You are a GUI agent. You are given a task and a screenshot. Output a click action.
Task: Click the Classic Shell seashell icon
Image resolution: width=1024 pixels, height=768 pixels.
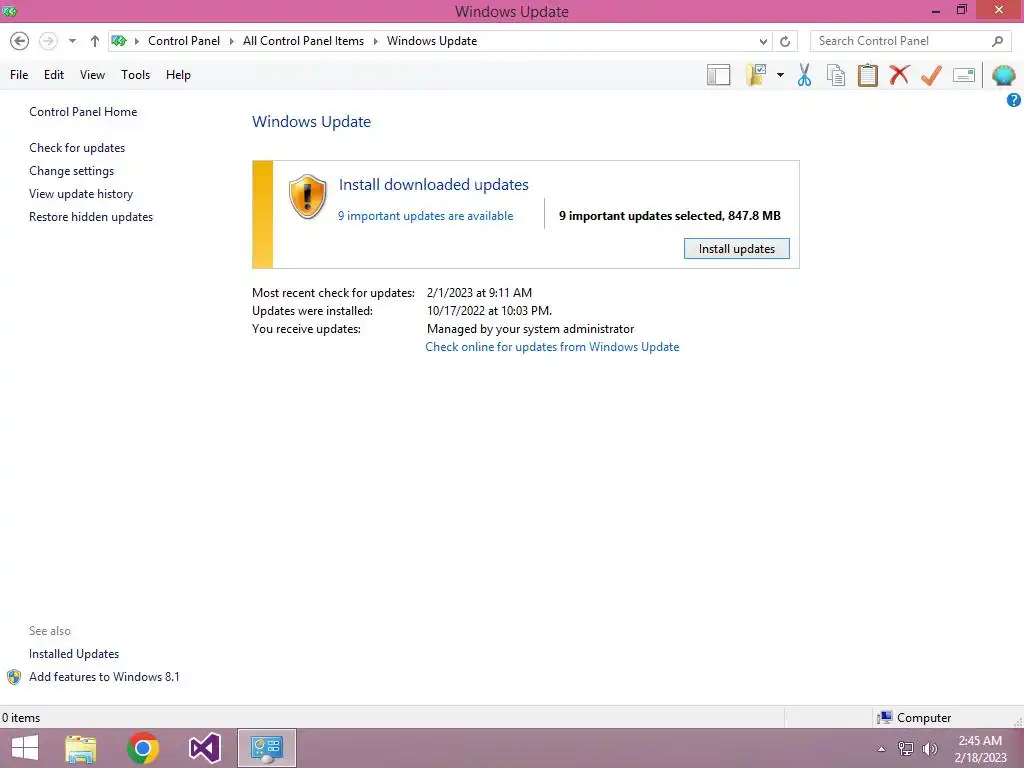click(x=1003, y=75)
